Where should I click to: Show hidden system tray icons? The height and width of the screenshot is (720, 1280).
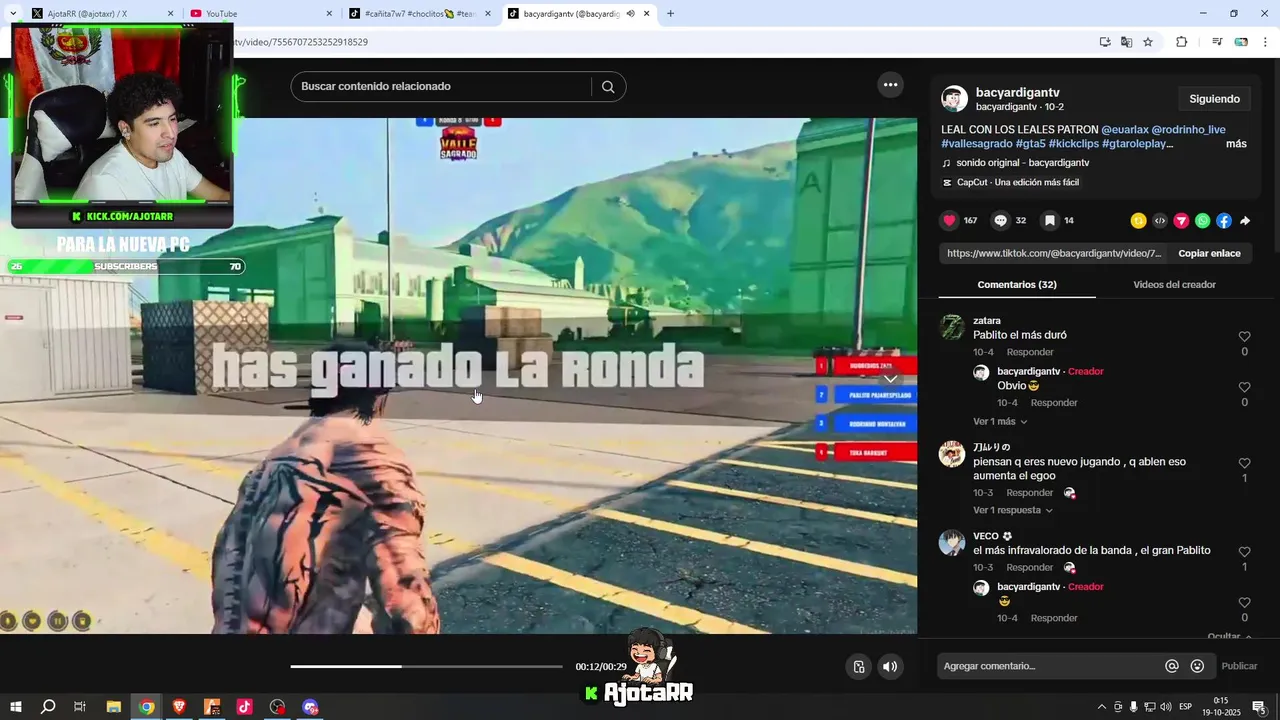click(x=1102, y=707)
